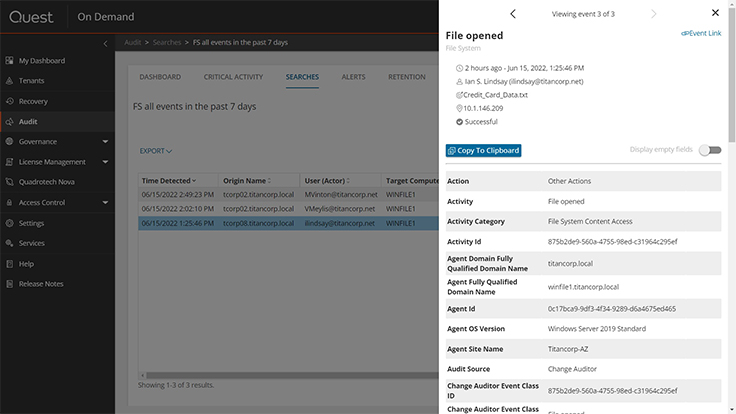Click the clock icon beside event time
Image resolution: width=736 pixels, height=414 pixels.
coord(459,68)
